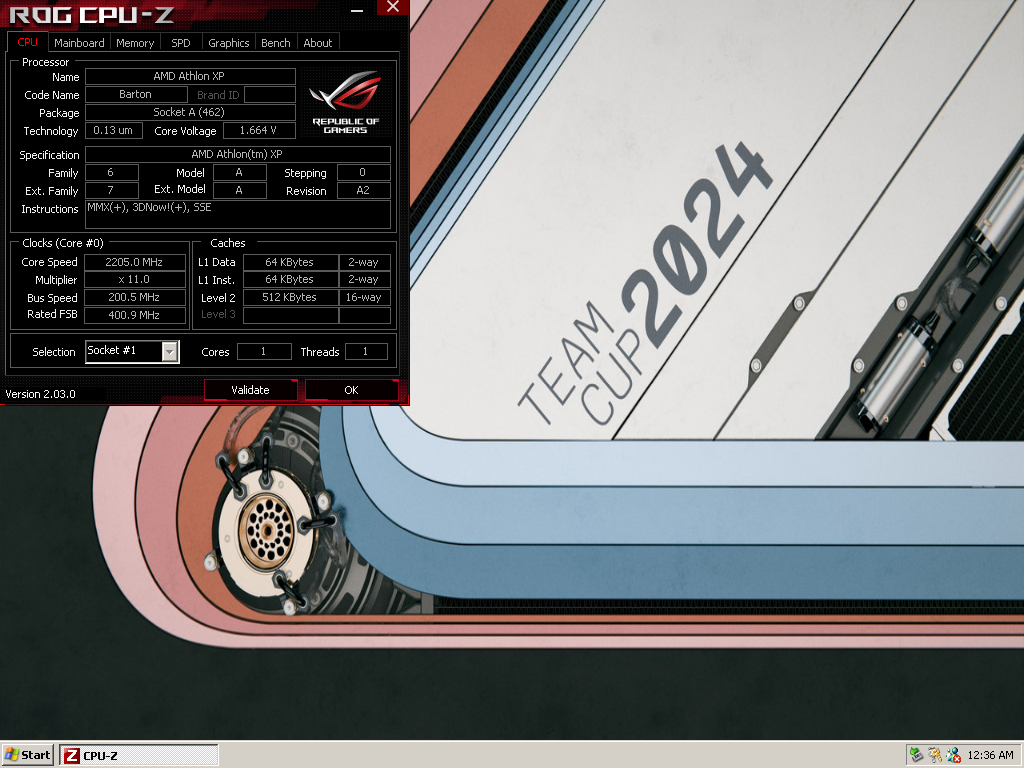
Task: Minimize the ROG CPU-Z window
Action: click(357, 9)
